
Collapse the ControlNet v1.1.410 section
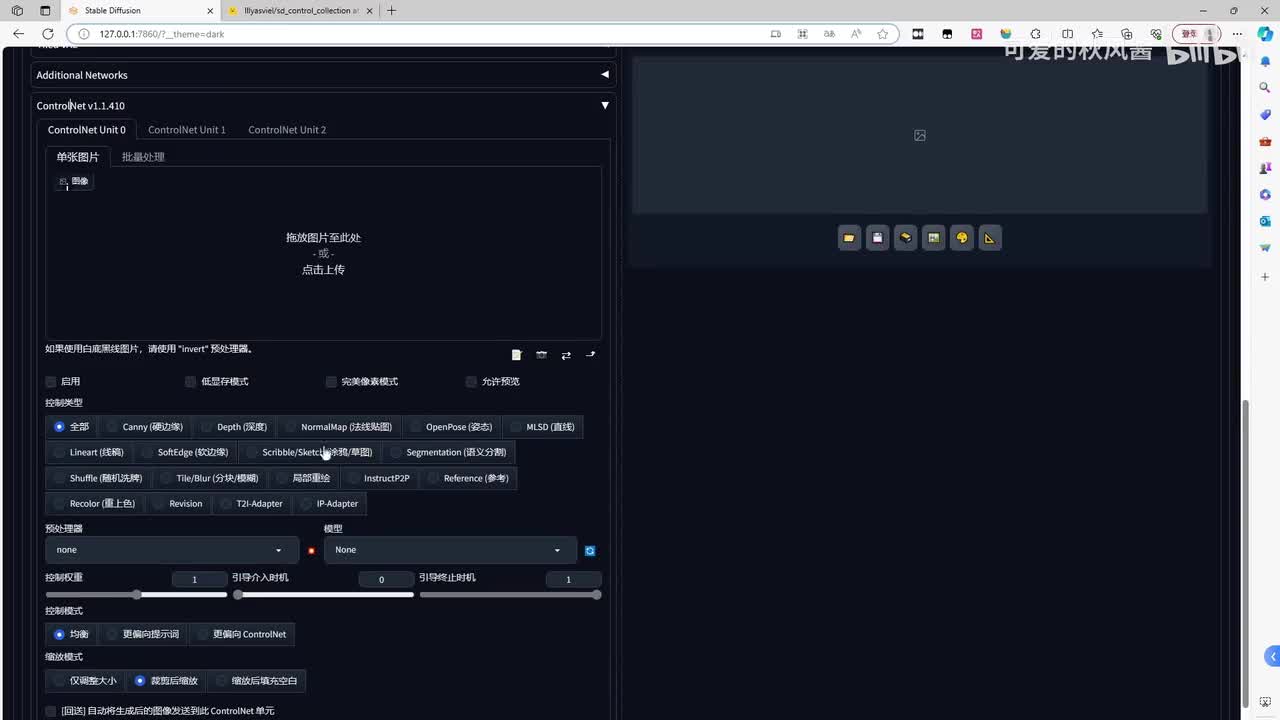[604, 105]
